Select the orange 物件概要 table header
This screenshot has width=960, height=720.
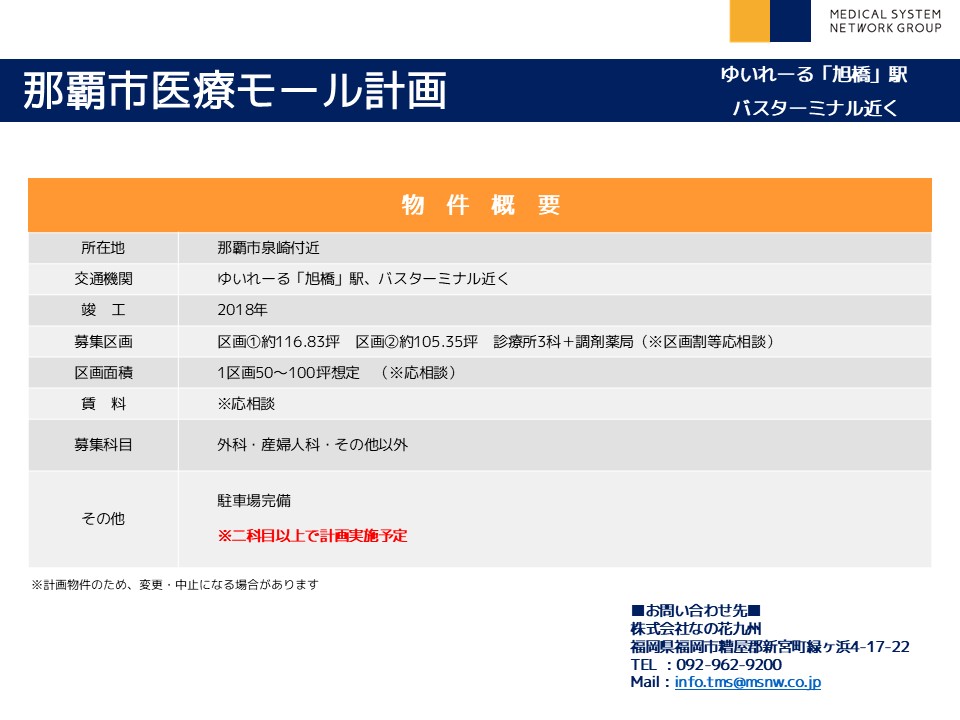(480, 205)
